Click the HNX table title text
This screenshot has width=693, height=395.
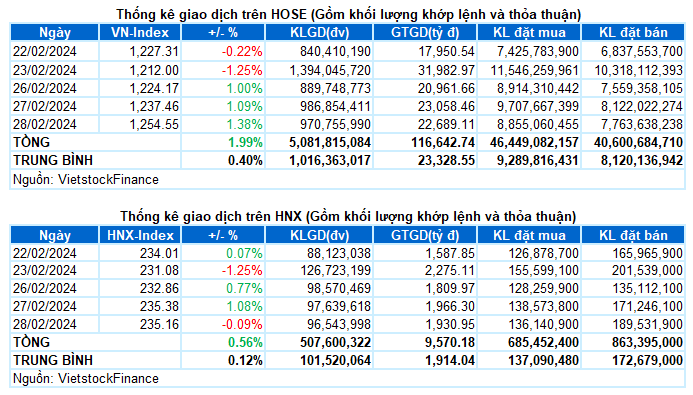click(x=348, y=216)
